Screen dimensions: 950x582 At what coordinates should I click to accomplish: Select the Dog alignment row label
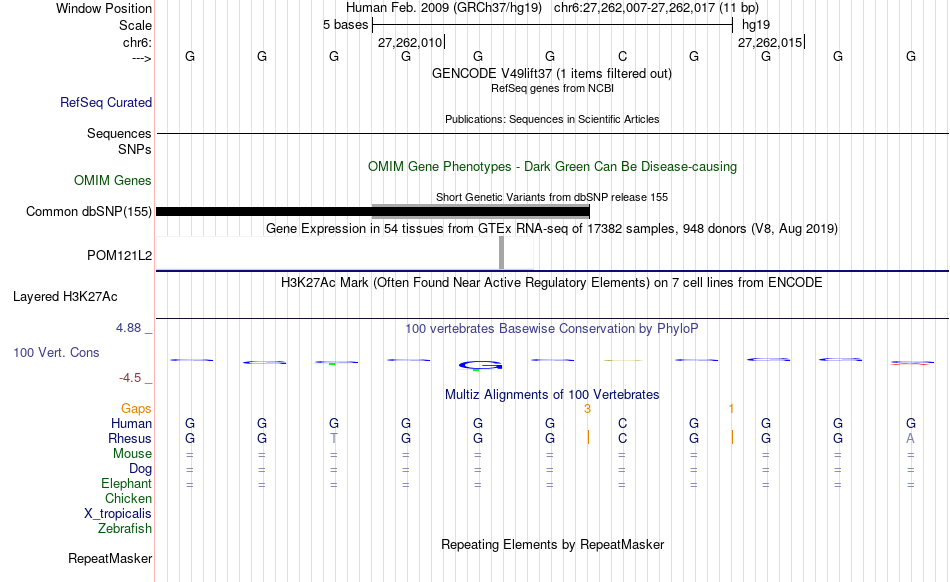click(x=140, y=469)
